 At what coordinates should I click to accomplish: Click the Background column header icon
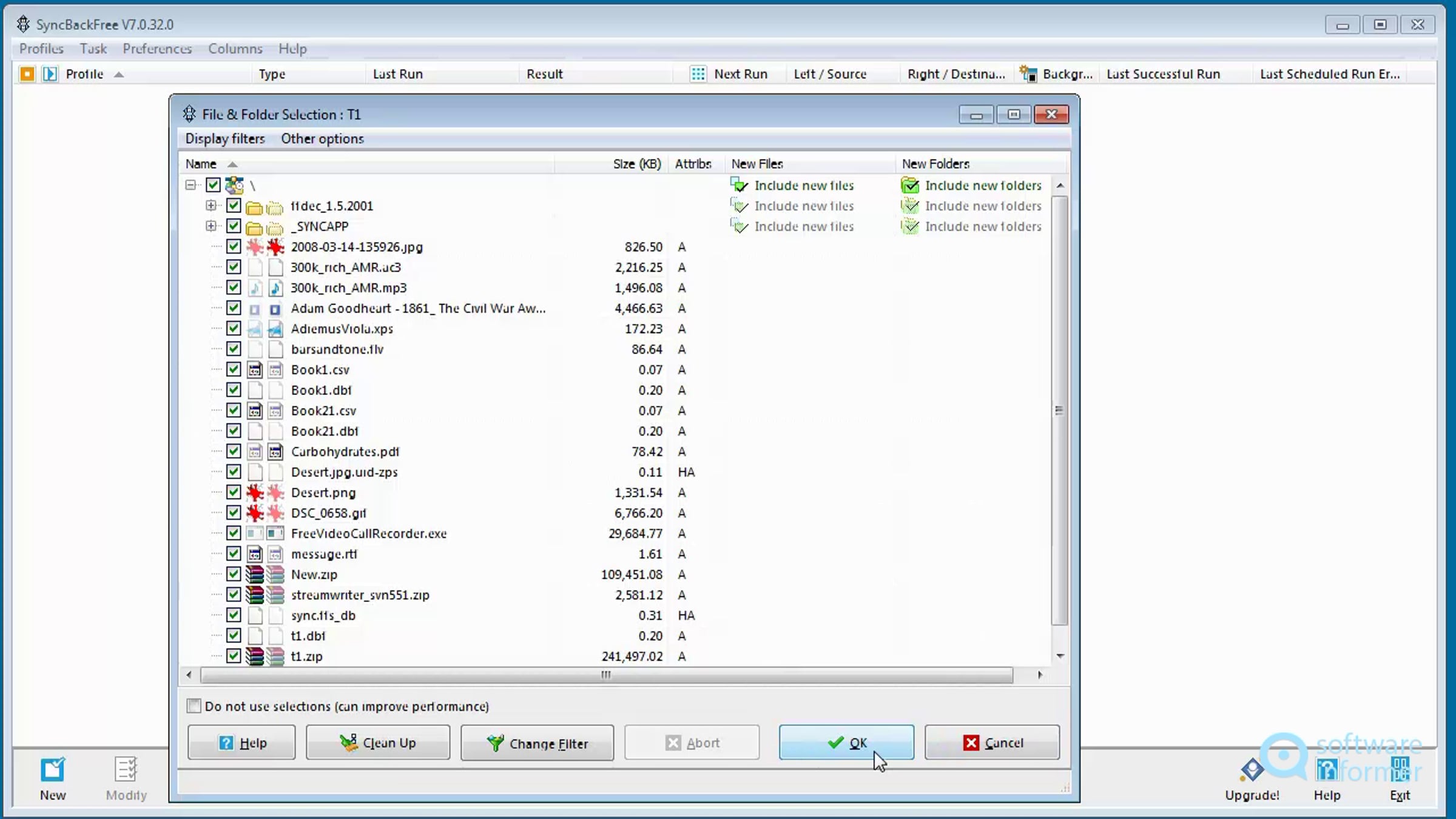[x=1028, y=74]
